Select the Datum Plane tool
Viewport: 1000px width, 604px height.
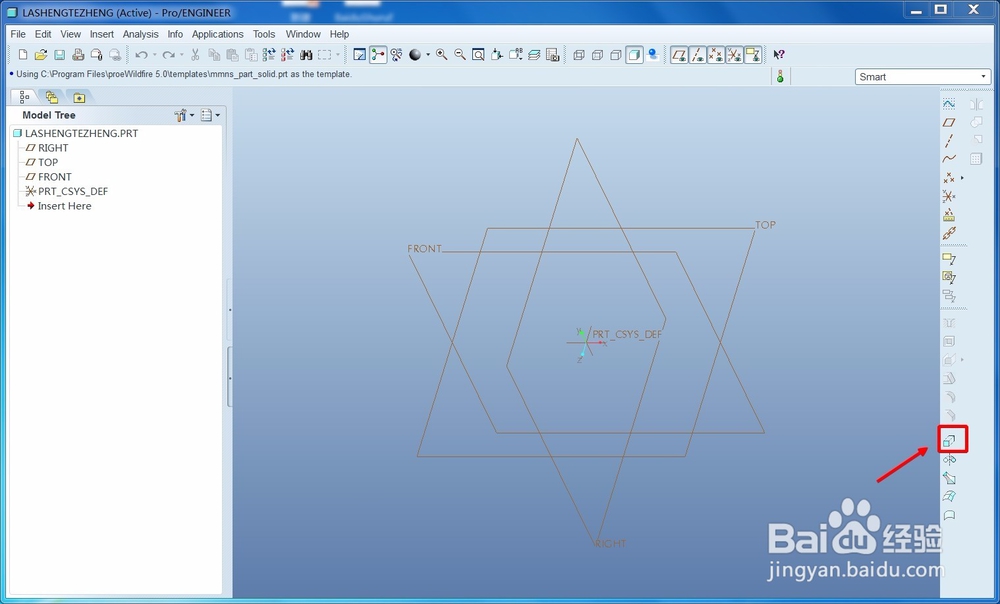[x=949, y=122]
